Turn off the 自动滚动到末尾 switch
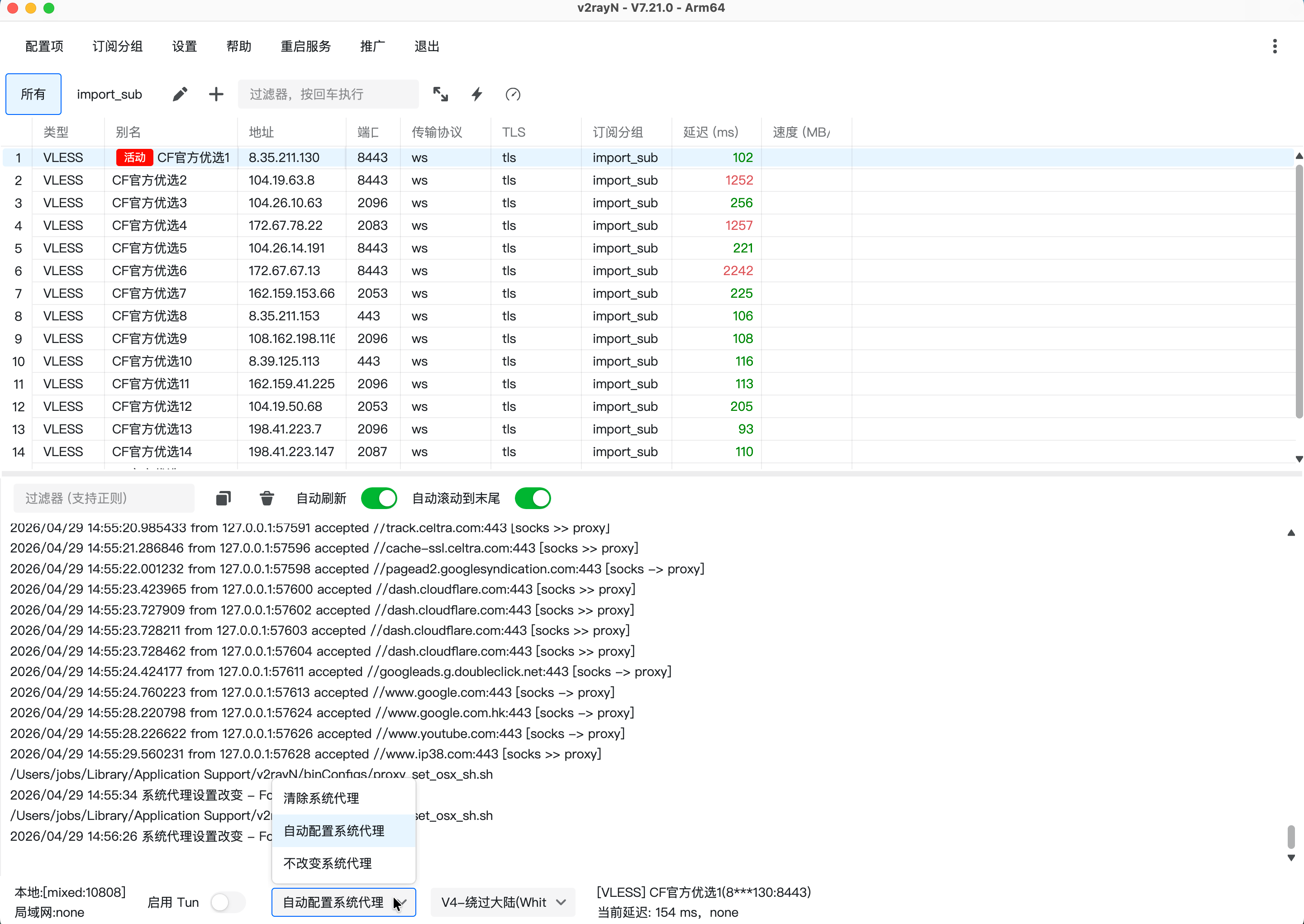 533,498
